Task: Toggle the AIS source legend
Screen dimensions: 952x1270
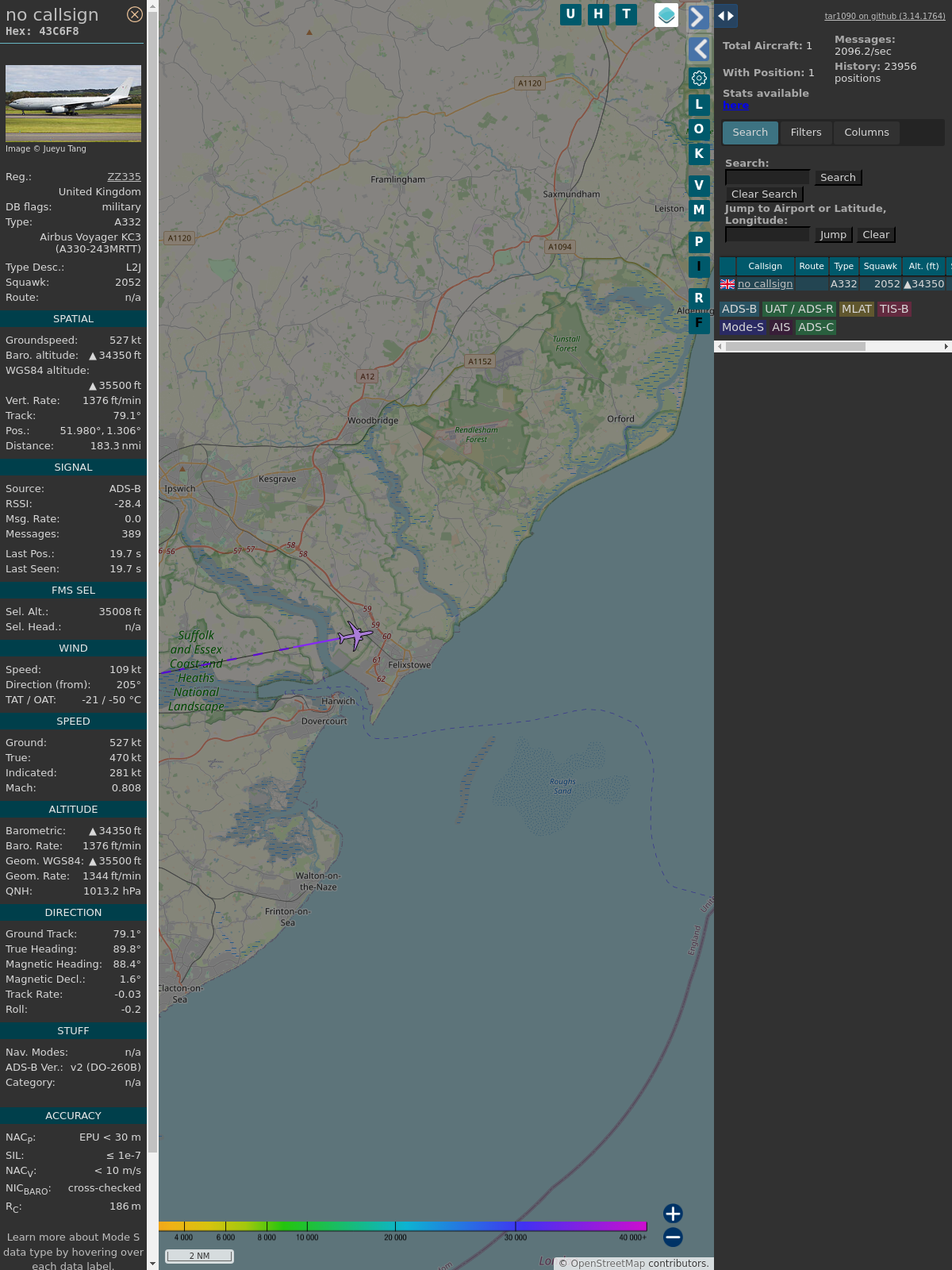Action: 781,327
